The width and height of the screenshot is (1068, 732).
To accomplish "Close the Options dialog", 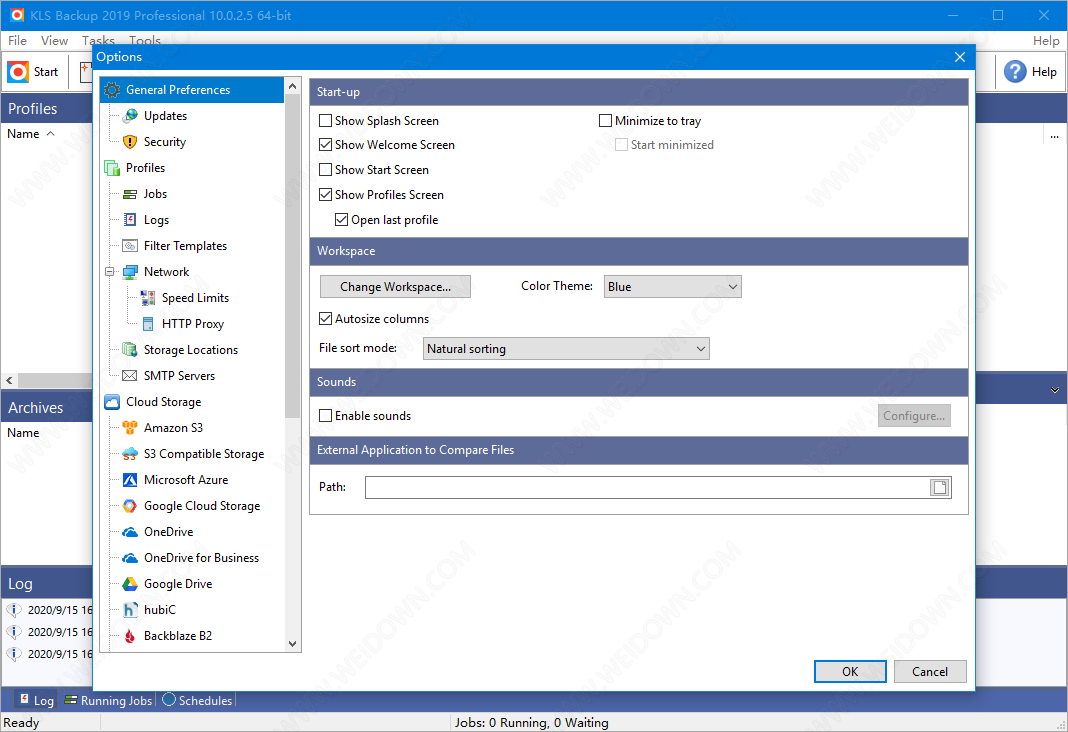I will (960, 57).
